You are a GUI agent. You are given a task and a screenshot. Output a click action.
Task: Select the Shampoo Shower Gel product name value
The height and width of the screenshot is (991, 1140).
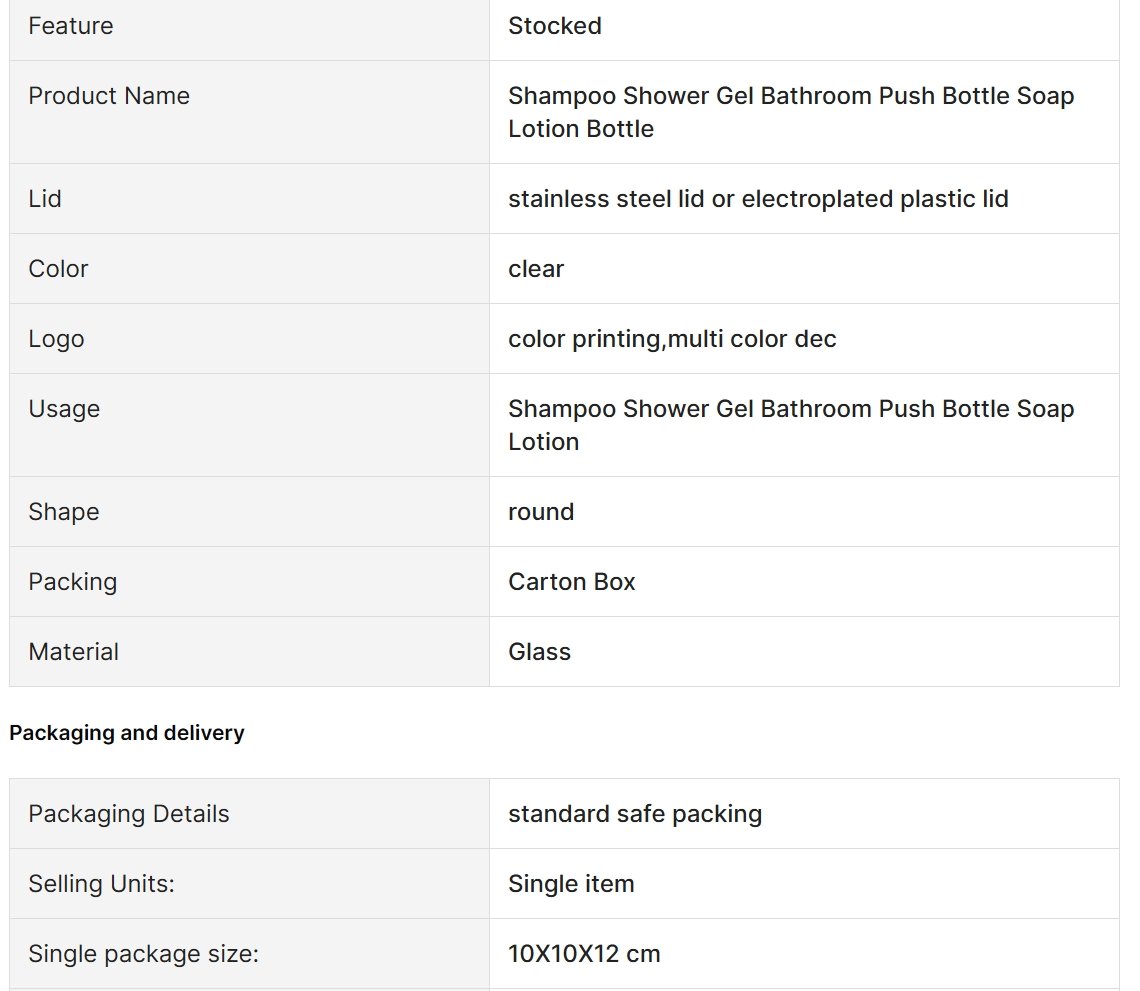pyautogui.click(x=791, y=112)
